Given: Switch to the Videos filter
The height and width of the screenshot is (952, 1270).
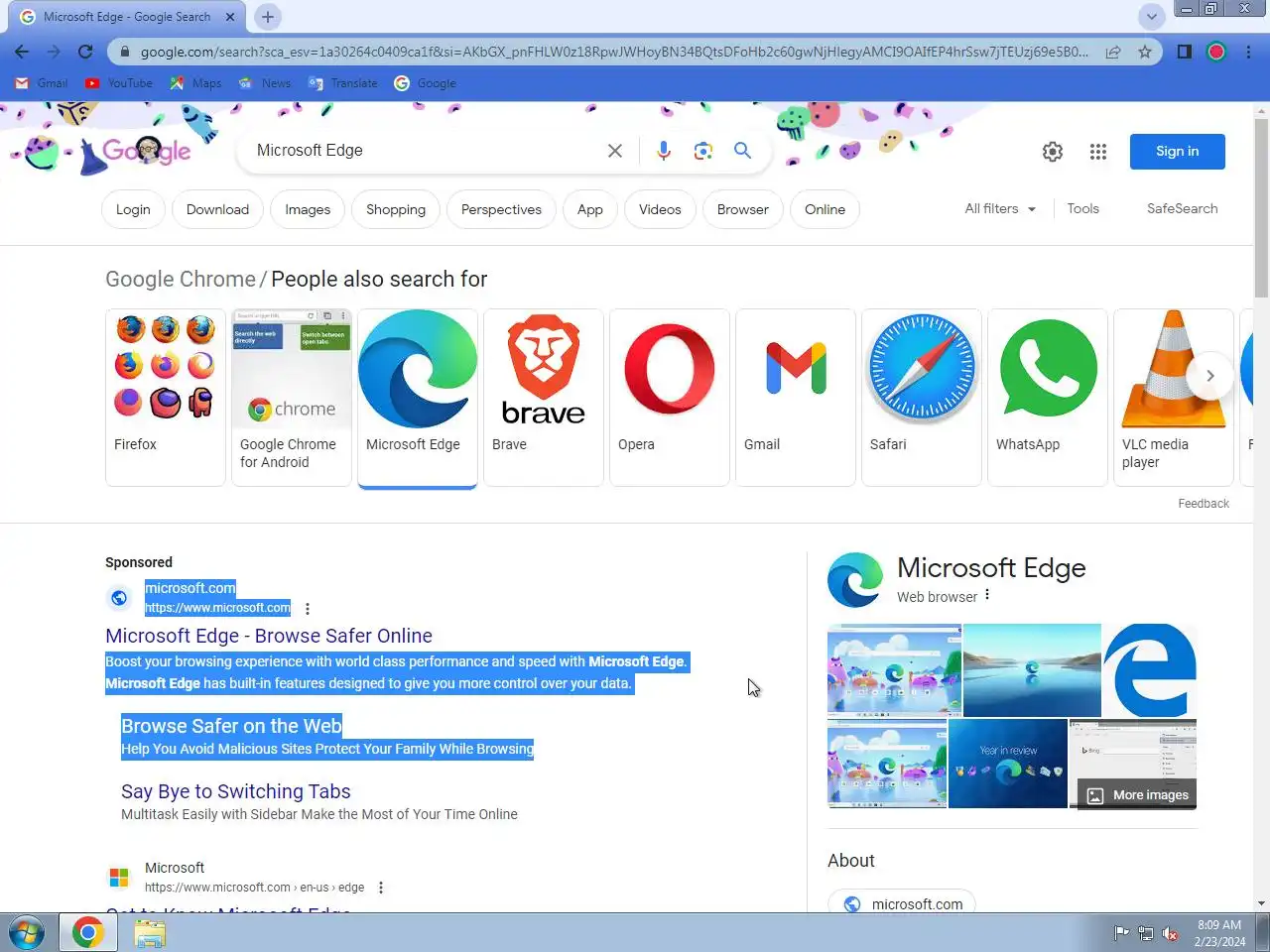Looking at the screenshot, I should [660, 209].
